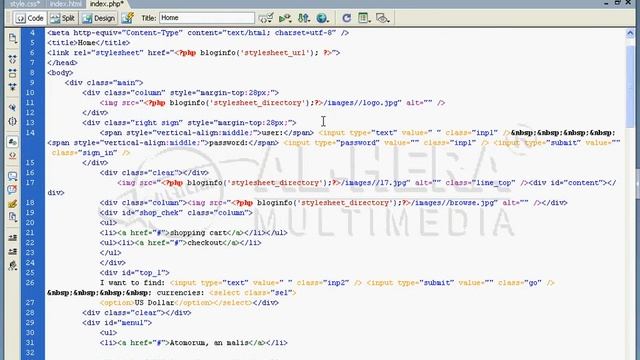The width and height of the screenshot is (640, 360).
Task: Switch to the index.html tab
Action: tap(65, 4)
